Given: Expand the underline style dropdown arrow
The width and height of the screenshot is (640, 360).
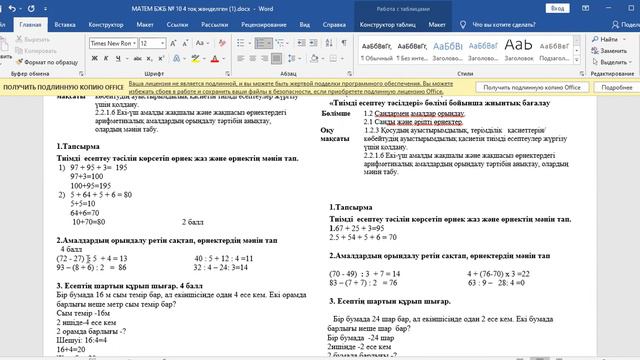Looking at the screenshot, I should click(x=127, y=59).
